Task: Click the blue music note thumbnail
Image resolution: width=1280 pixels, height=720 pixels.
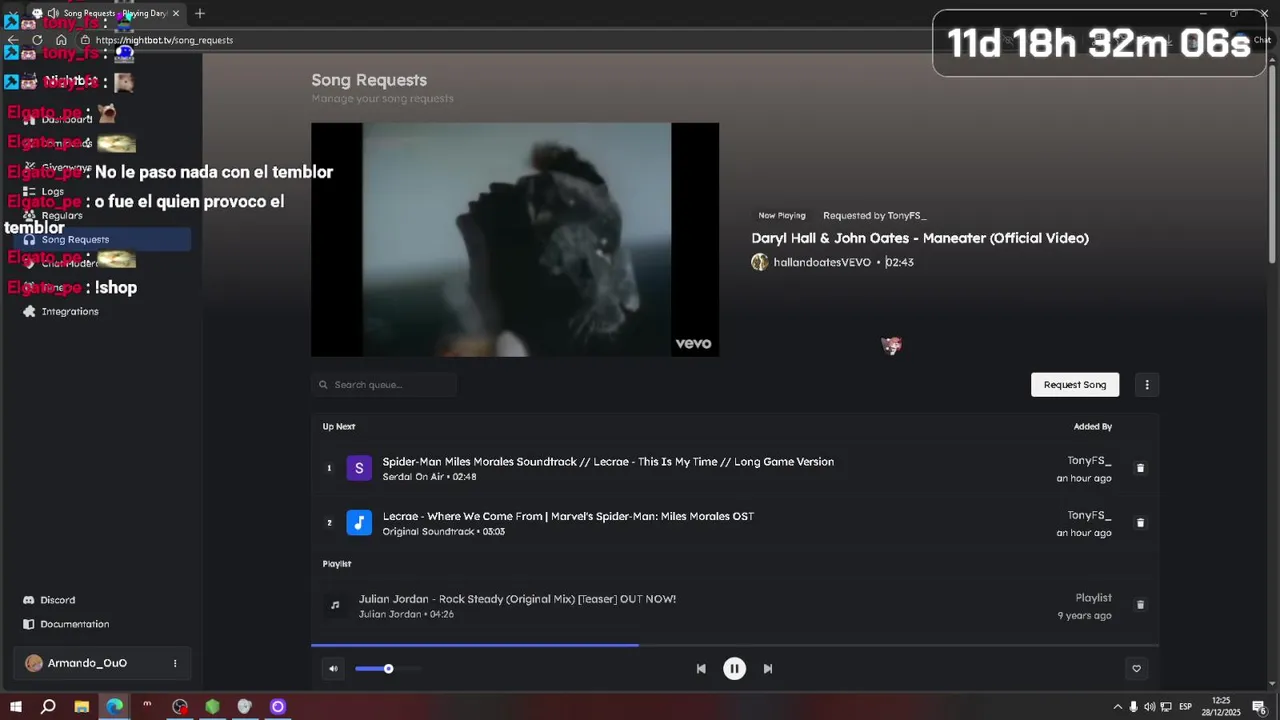Action: click(359, 523)
